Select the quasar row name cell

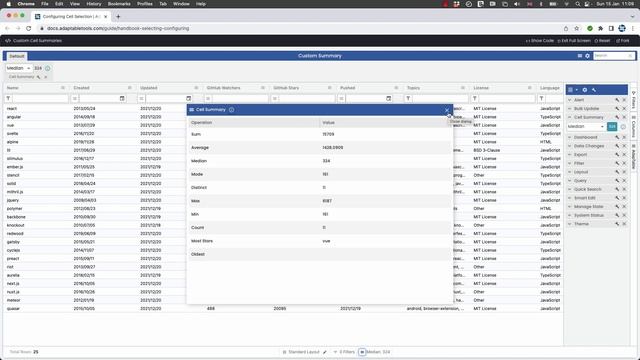37,309
